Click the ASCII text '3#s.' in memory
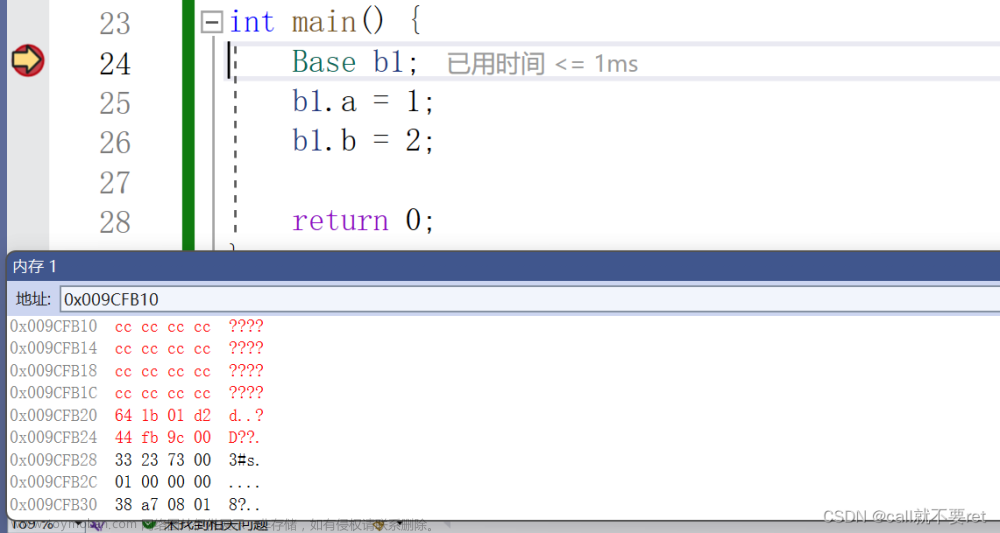The image size is (1000, 533). [x=244, y=460]
